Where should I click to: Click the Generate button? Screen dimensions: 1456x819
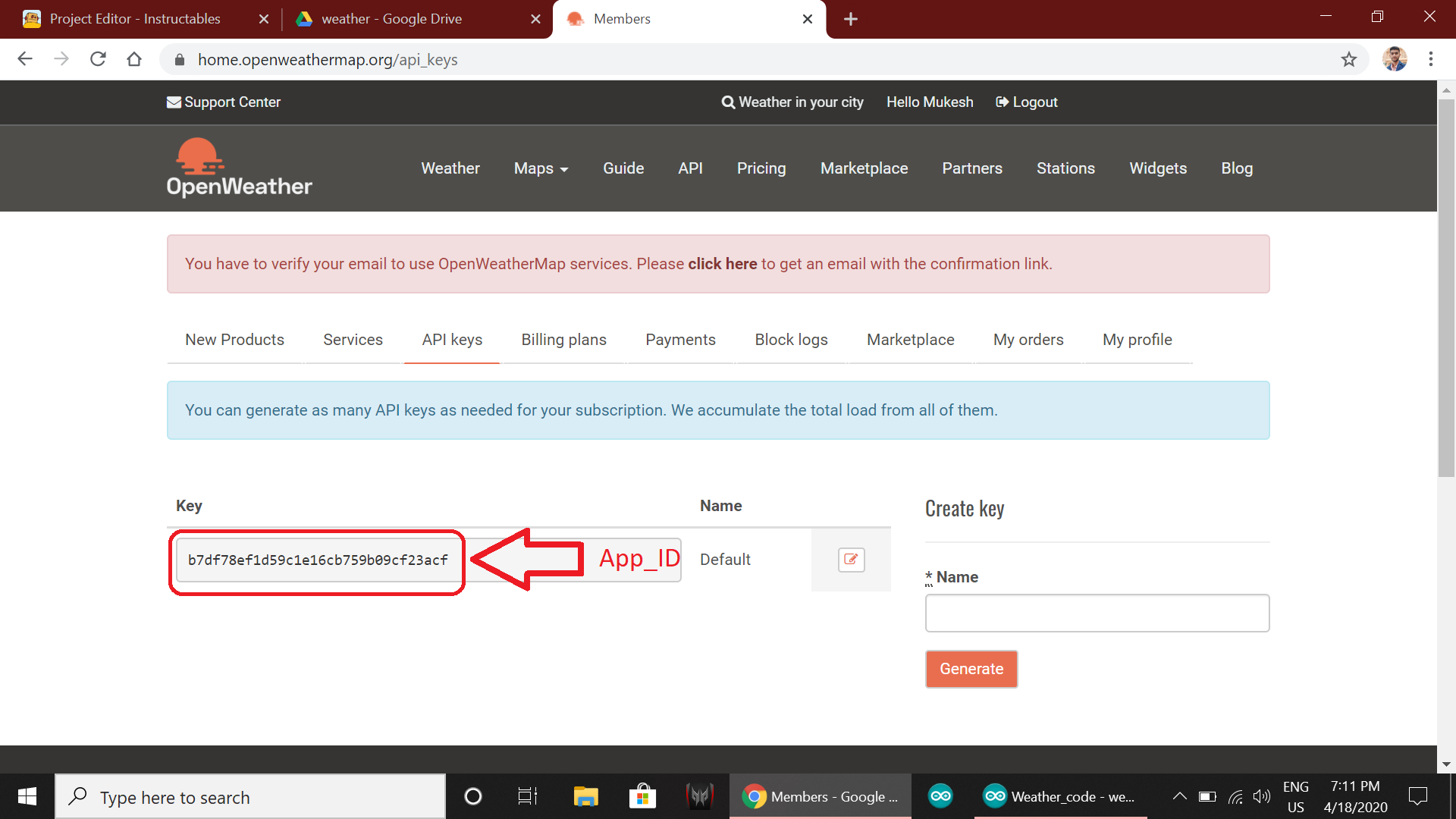[x=971, y=669]
